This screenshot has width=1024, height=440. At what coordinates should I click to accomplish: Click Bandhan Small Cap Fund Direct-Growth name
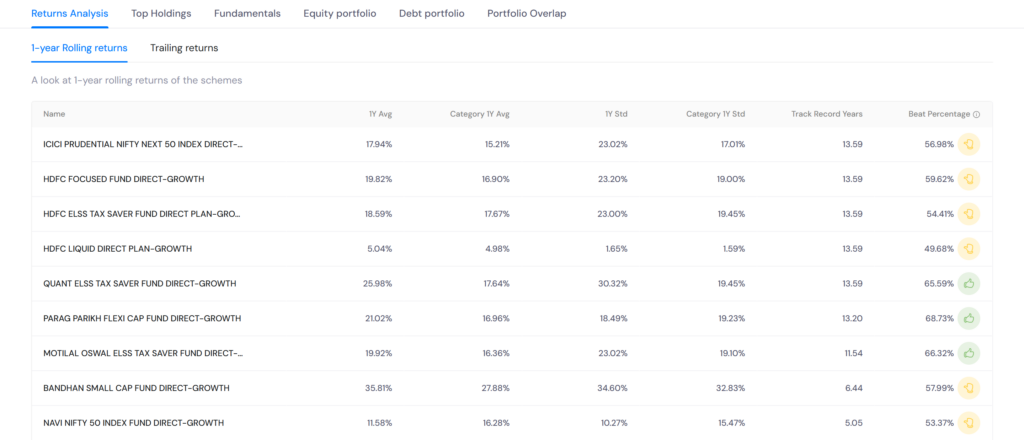[x=136, y=388]
